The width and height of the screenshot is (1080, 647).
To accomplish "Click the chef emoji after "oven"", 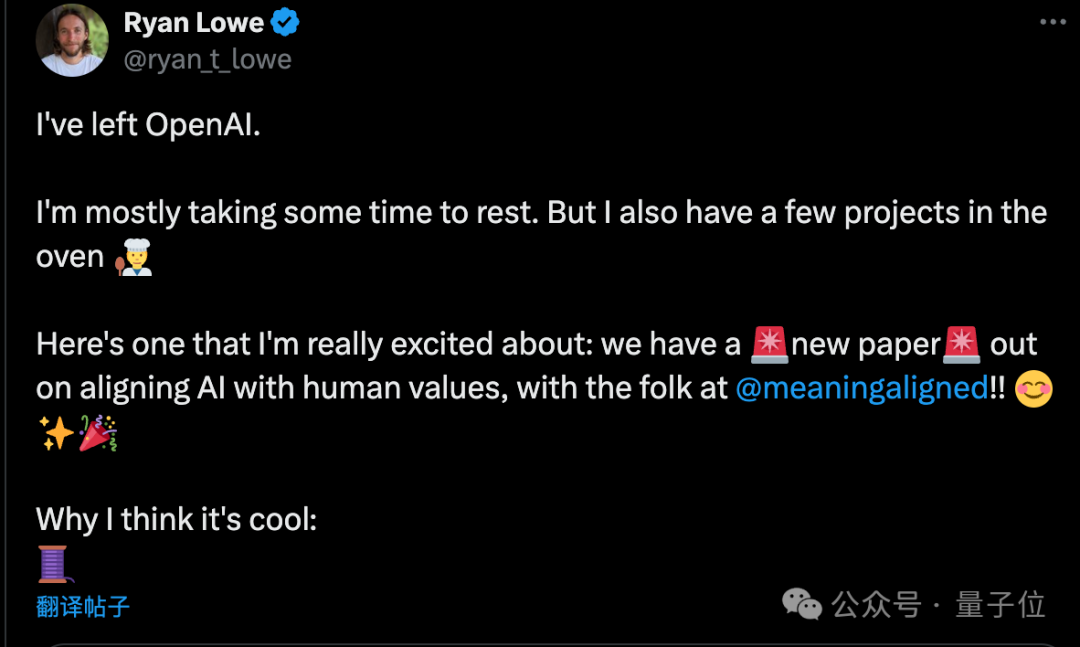I will (x=134, y=256).
